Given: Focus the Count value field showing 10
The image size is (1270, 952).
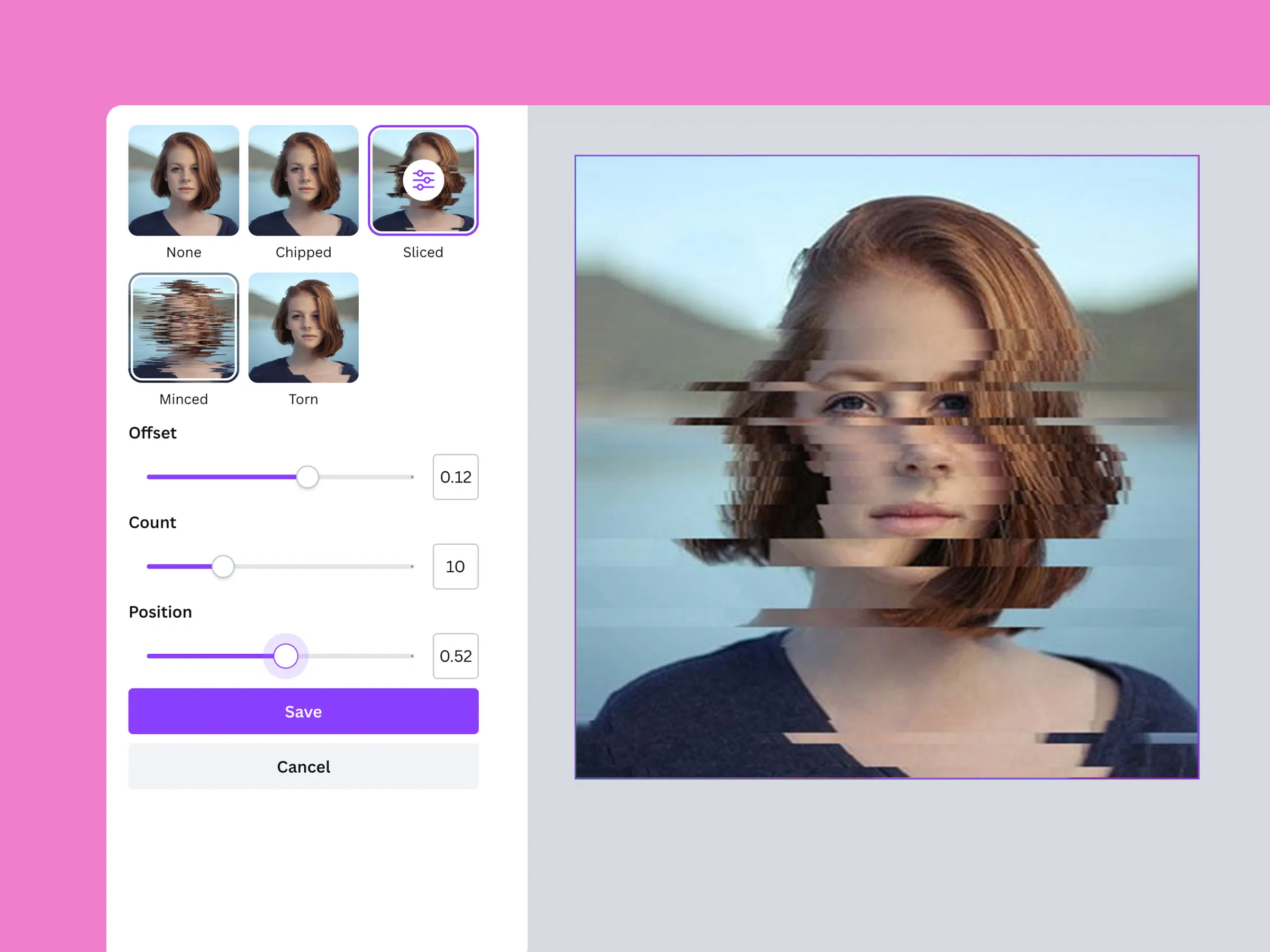Looking at the screenshot, I should coord(455,566).
